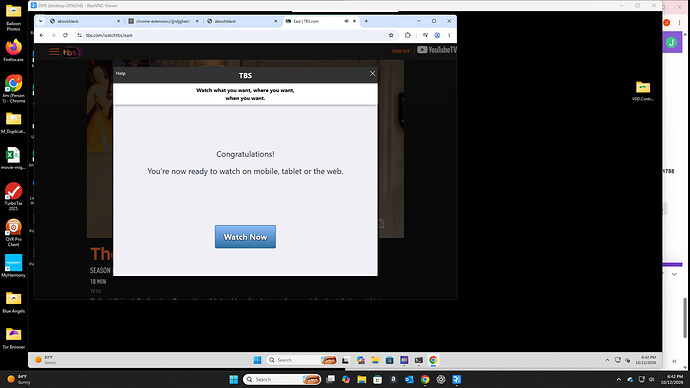The height and width of the screenshot is (388, 690).
Task: Open the remote desktop Start menu
Action: tap(257, 360)
